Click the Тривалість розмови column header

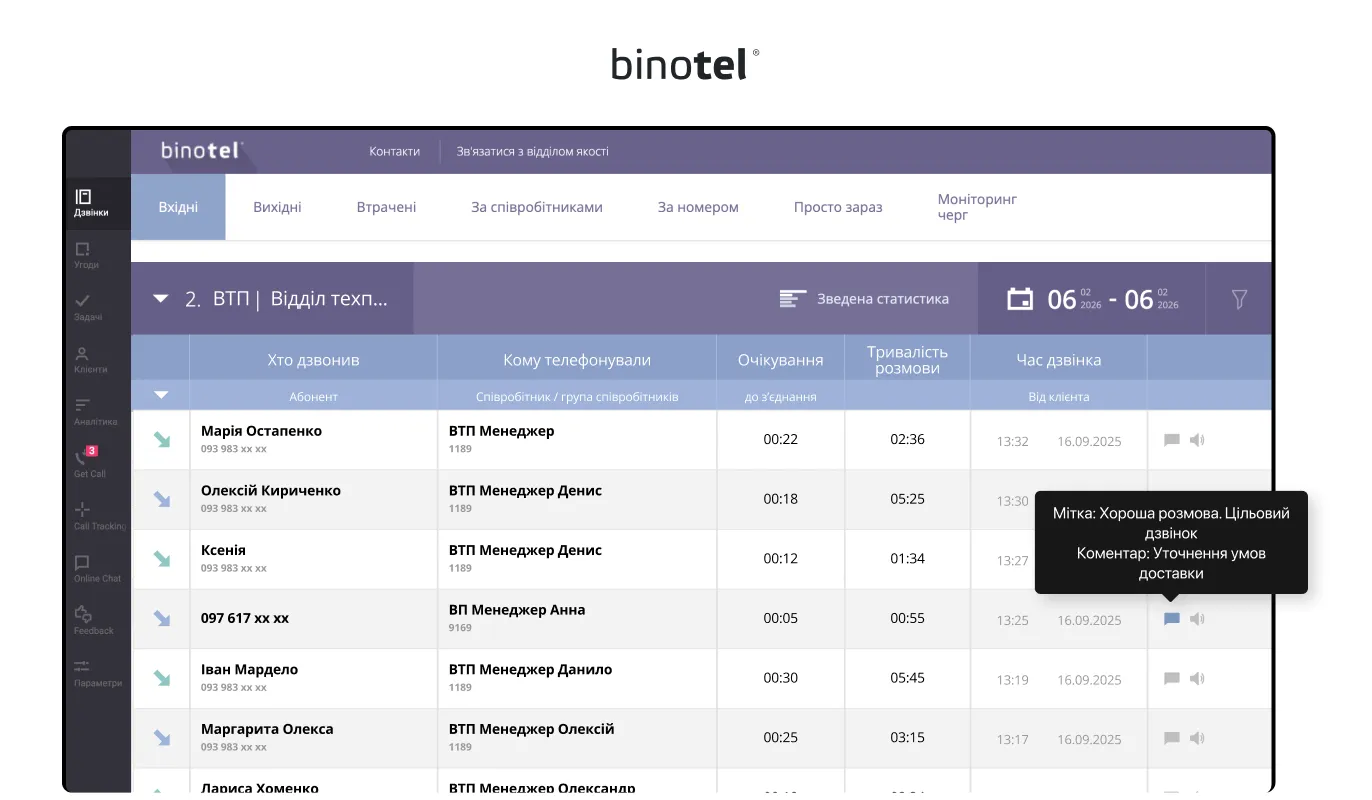(x=907, y=360)
